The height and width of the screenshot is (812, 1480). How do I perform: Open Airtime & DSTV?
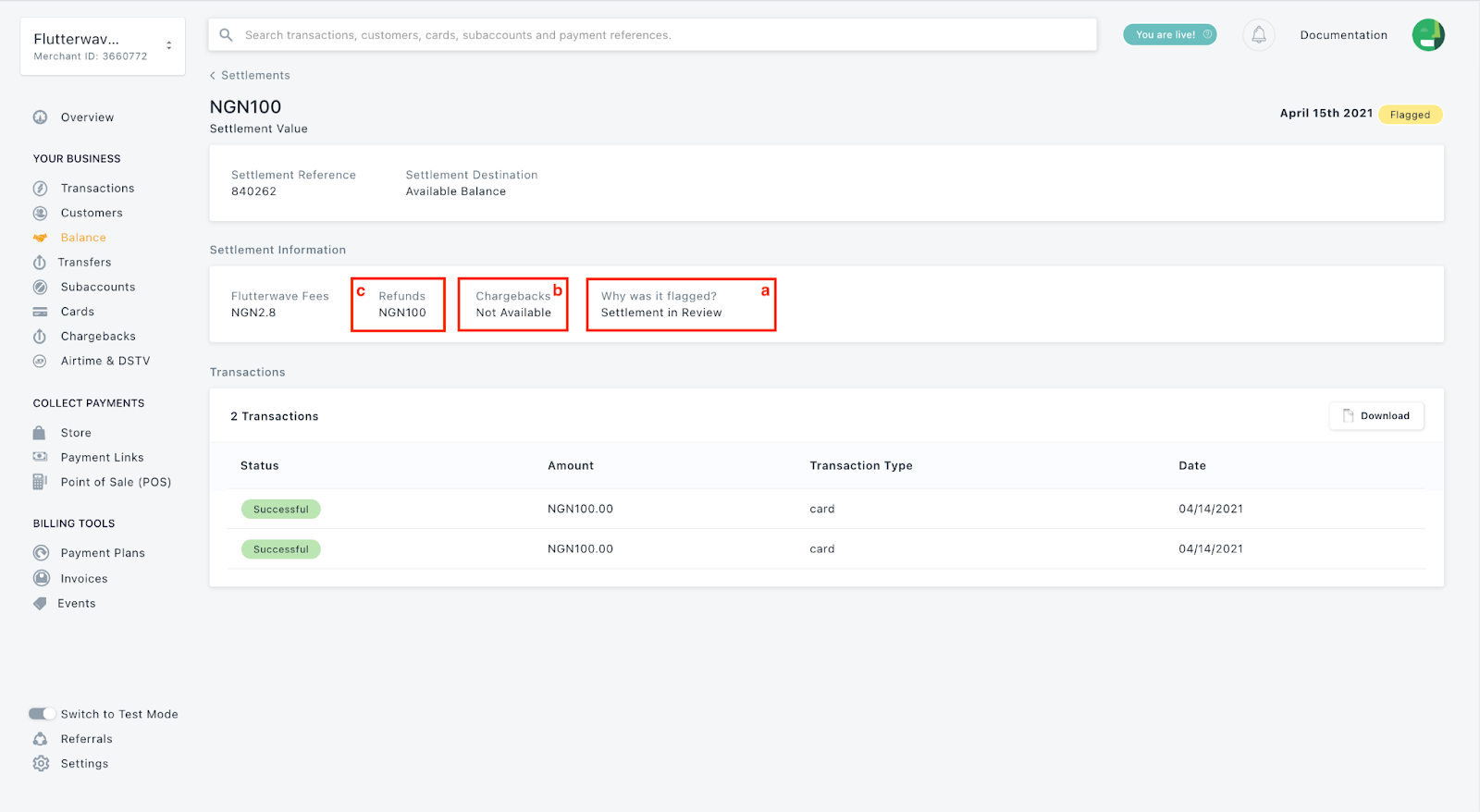(x=105, y=362)
